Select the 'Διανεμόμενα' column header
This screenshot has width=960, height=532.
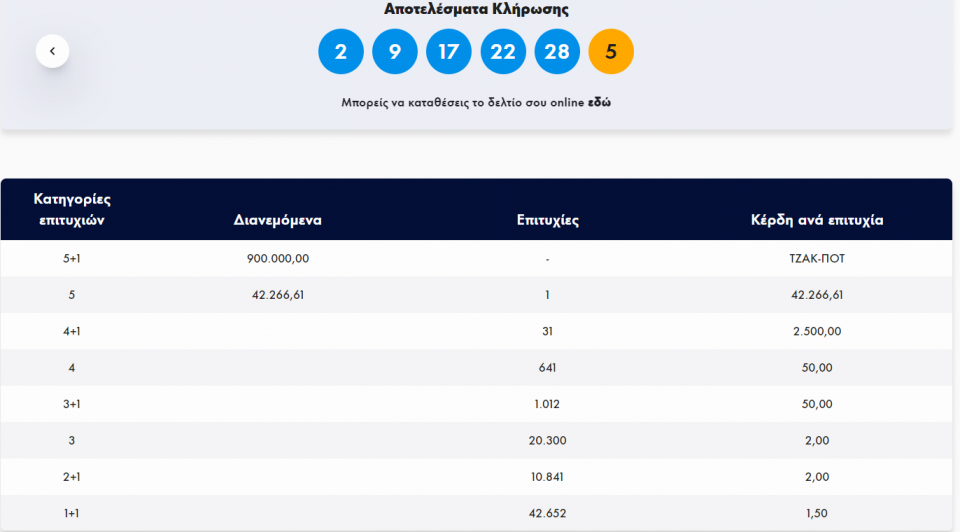pyautogui.click(x=277, y=220)
